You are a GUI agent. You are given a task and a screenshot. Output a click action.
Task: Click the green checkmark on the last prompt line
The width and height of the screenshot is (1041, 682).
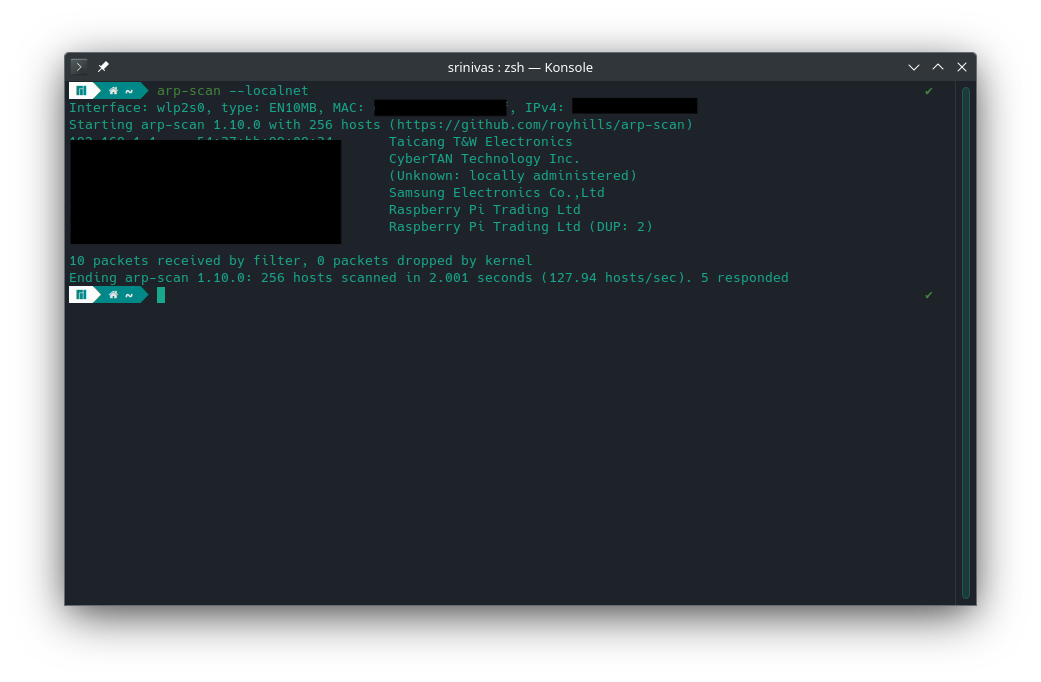928,295
